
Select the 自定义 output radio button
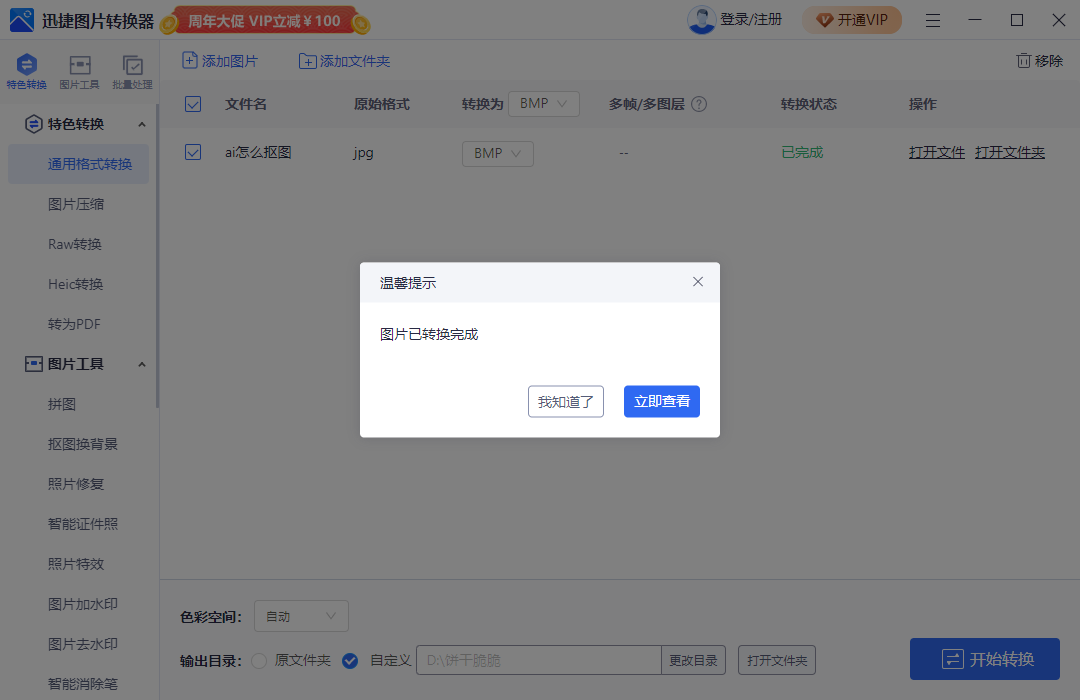pyautogui.click(x=350, y=661)
